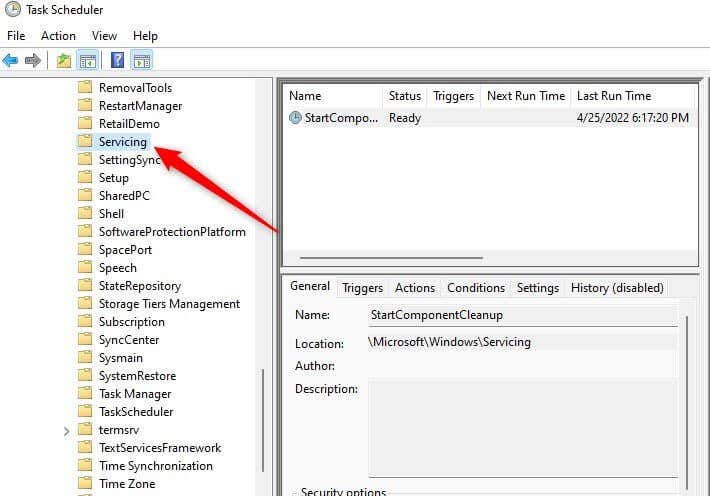This screenshot has width=710, height=496.
Task: Select the SystemRestore tree folder
Action: [137, 376]
